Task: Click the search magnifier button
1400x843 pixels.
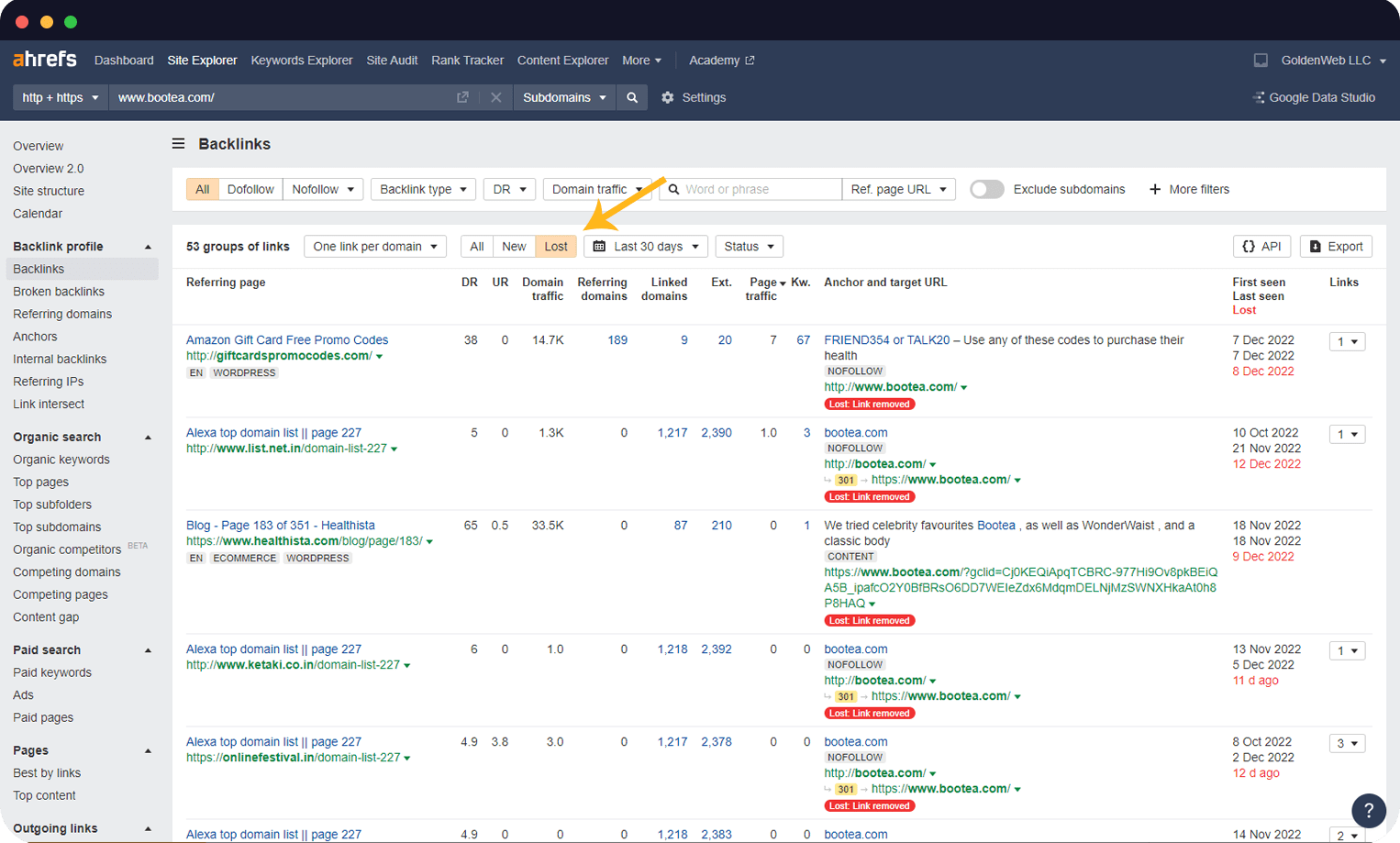Action: (632, 97)
